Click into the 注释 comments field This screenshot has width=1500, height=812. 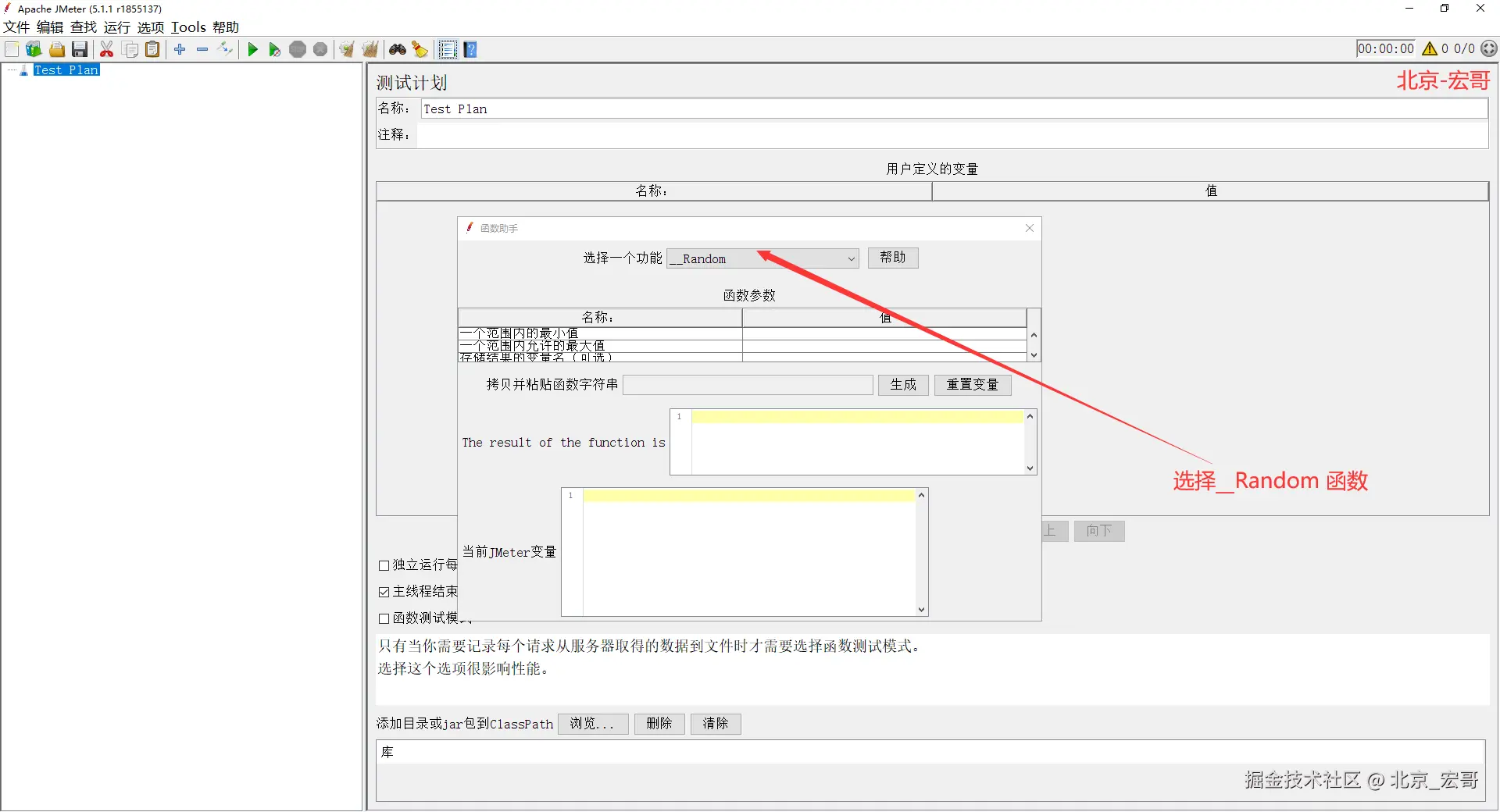click(x=952, y=135)
